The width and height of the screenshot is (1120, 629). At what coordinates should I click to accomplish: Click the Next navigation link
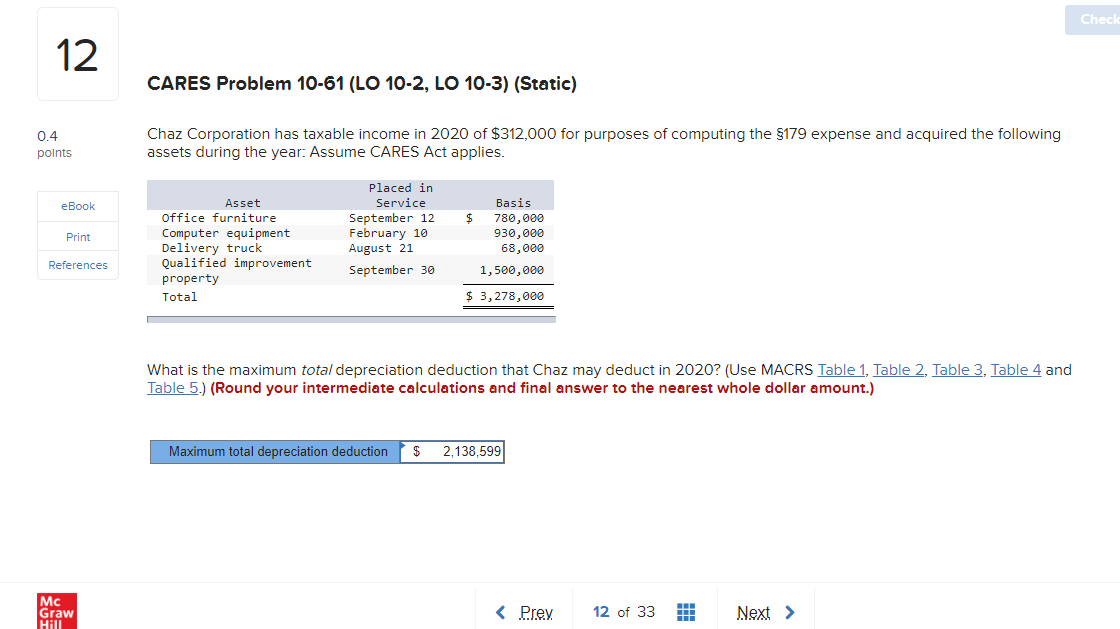pos(753,612)
